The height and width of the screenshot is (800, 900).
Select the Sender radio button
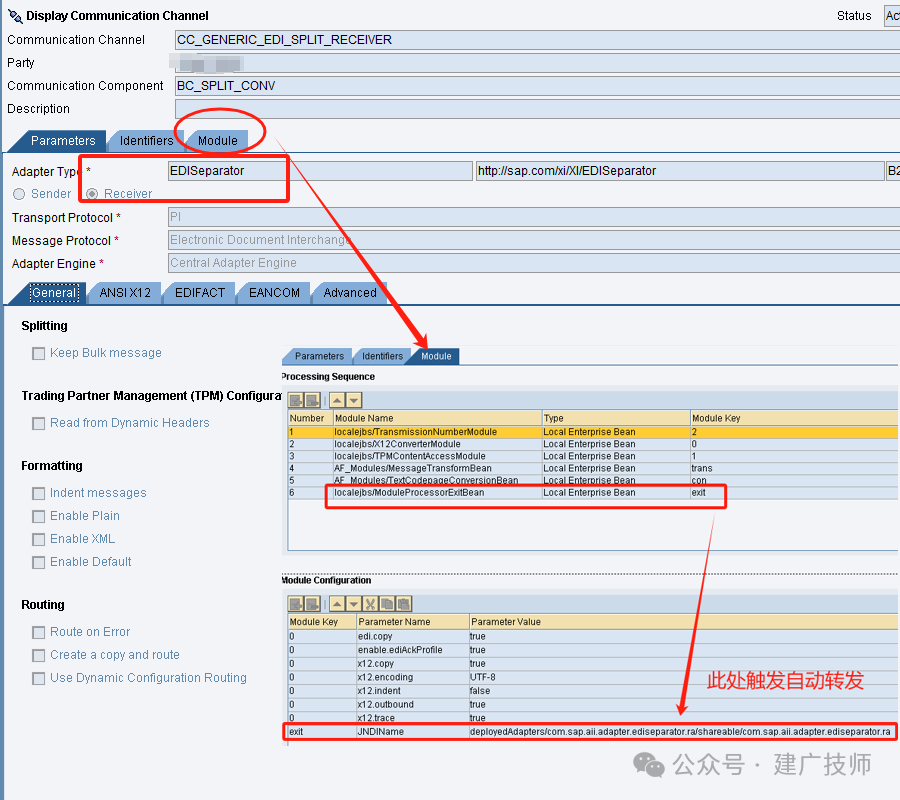[x=19, y=194]
